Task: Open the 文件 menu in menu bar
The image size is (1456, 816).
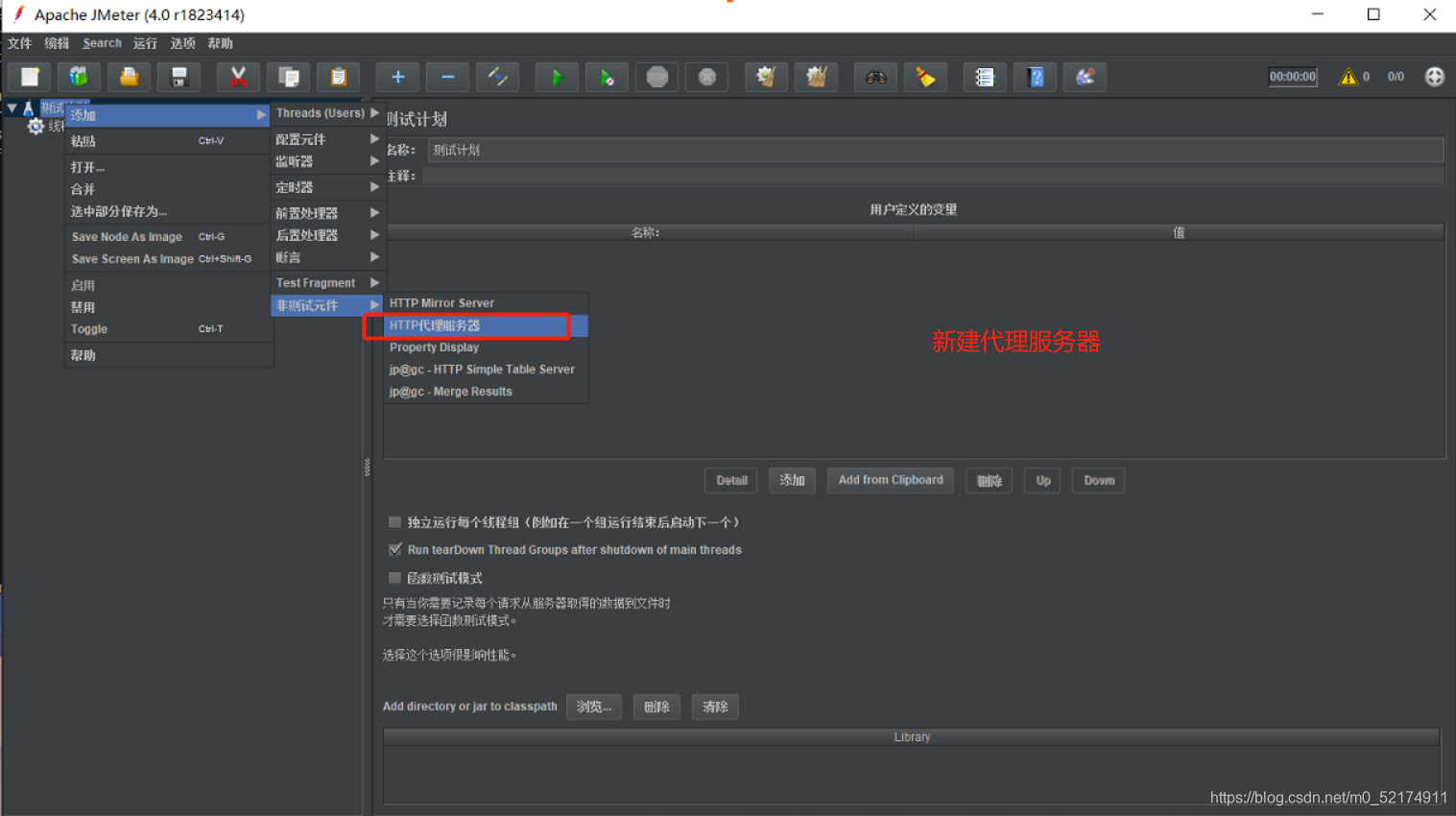Action: 19,43
